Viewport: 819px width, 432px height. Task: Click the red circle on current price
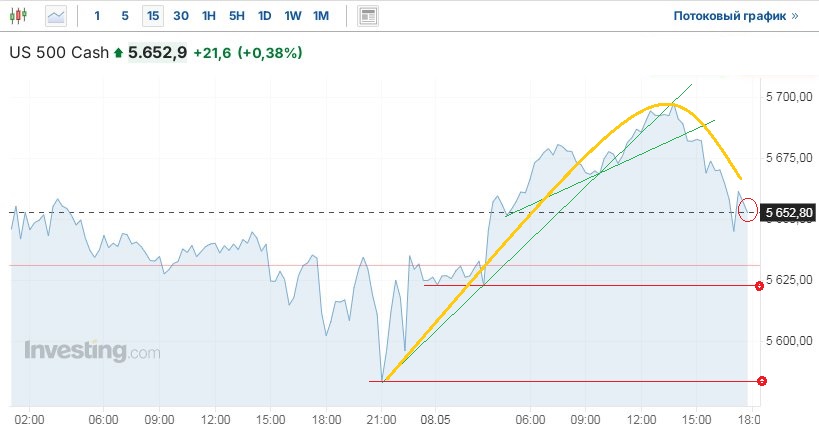[747, 210]
